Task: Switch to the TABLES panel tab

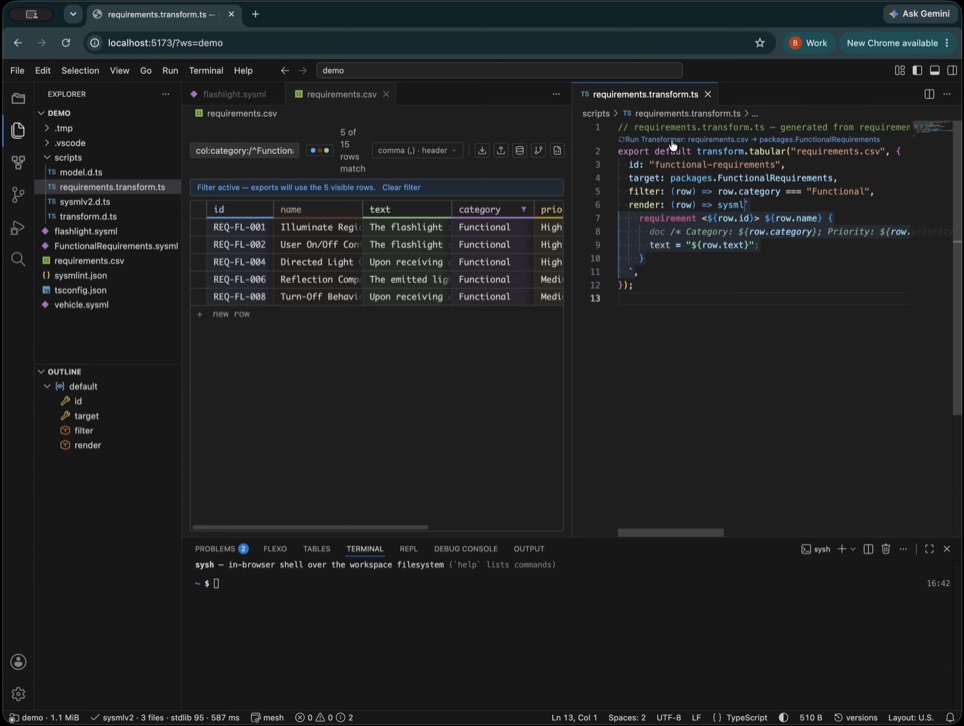Action: [x=317, y=549]
